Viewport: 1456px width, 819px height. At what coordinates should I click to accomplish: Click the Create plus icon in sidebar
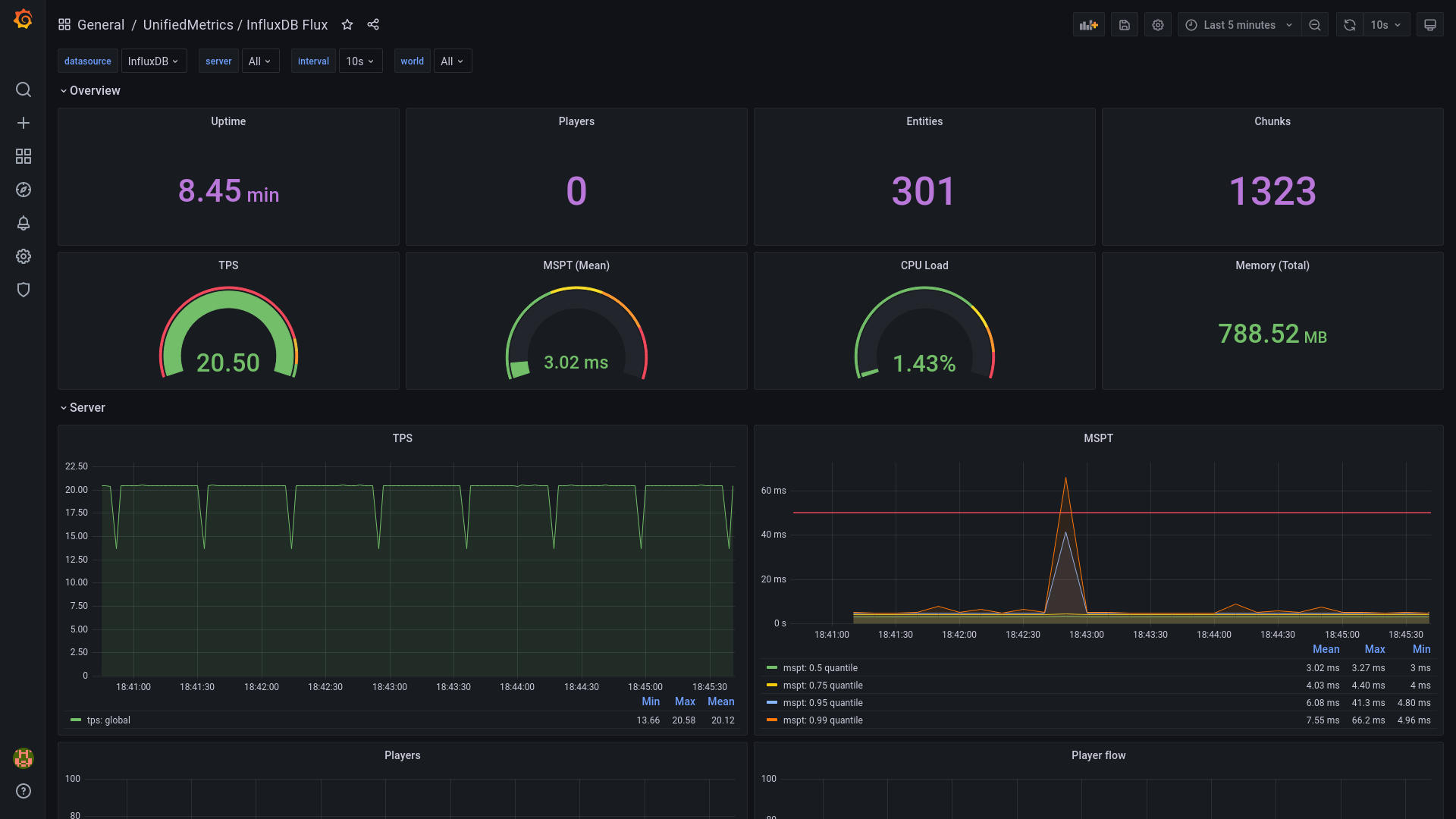(x=24, y=123)
